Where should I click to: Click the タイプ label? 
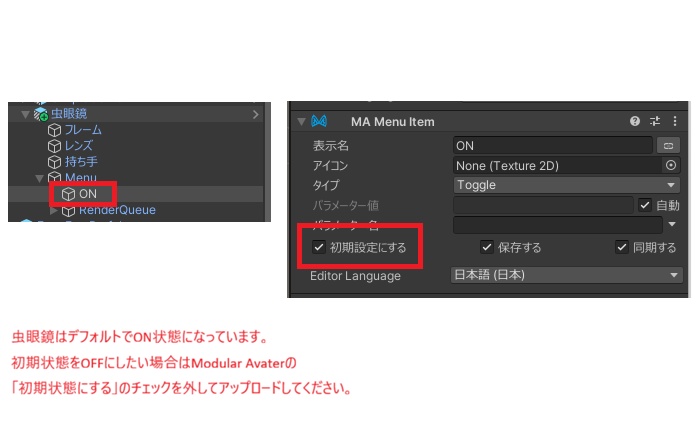coord(326,185)
